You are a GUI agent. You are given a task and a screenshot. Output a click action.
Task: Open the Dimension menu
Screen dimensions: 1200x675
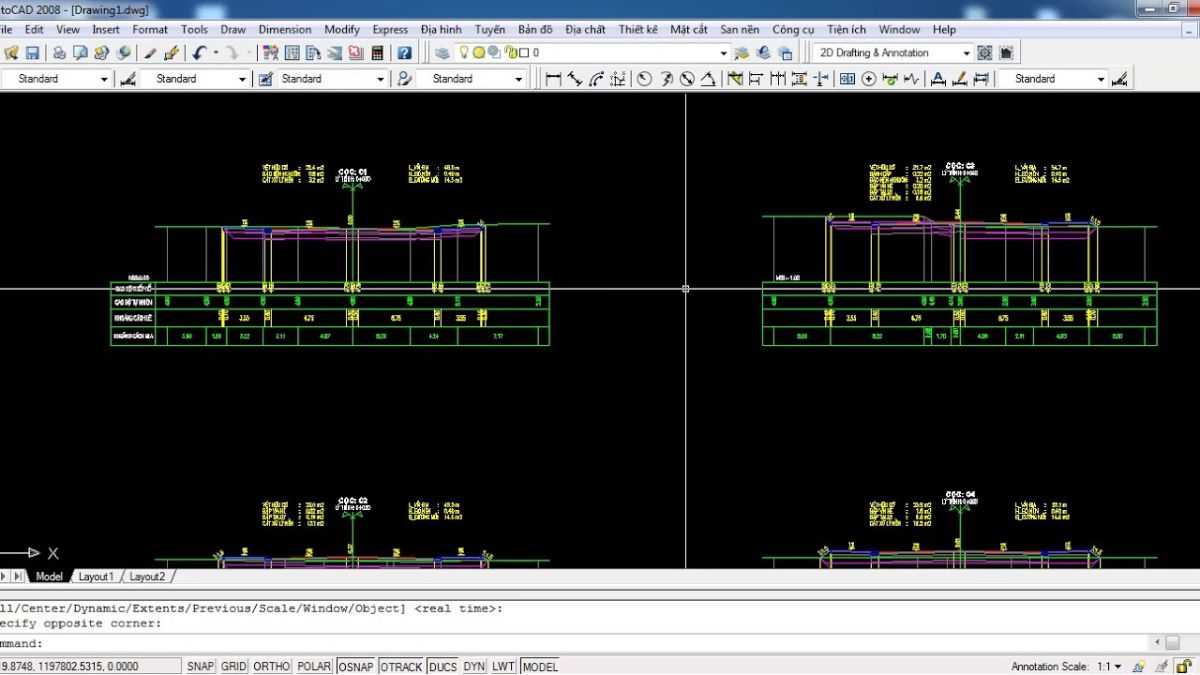pos(285,30)
